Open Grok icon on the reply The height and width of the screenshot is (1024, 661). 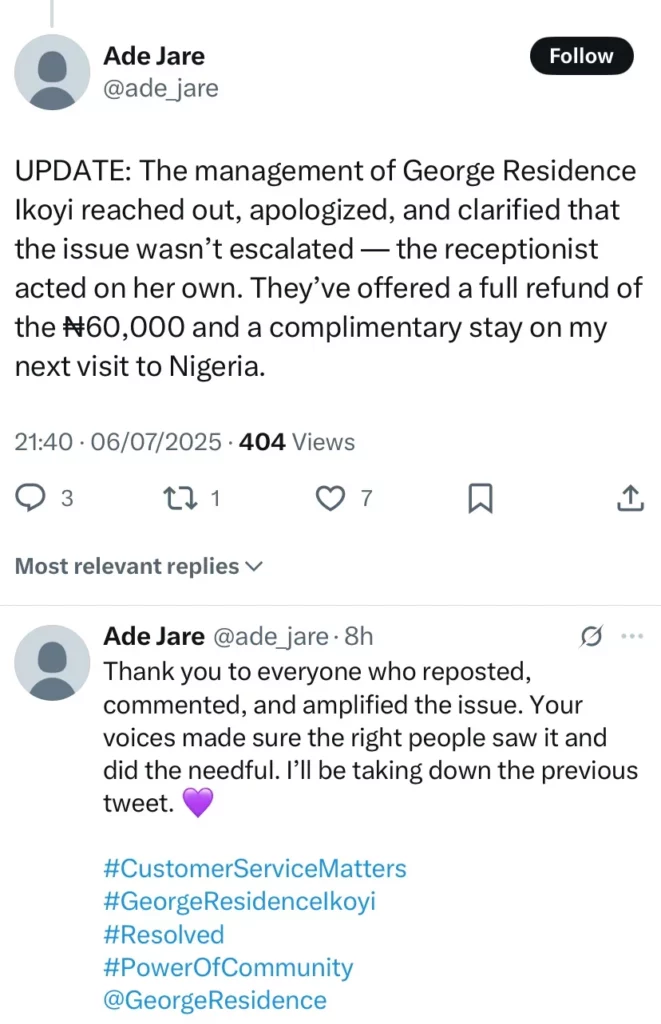[591, 636]
